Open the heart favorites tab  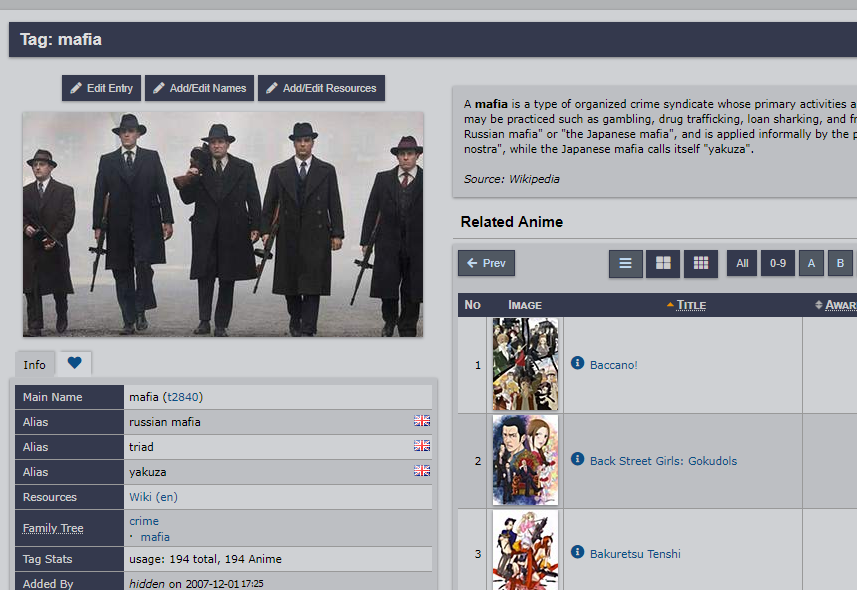click(75, 363)
